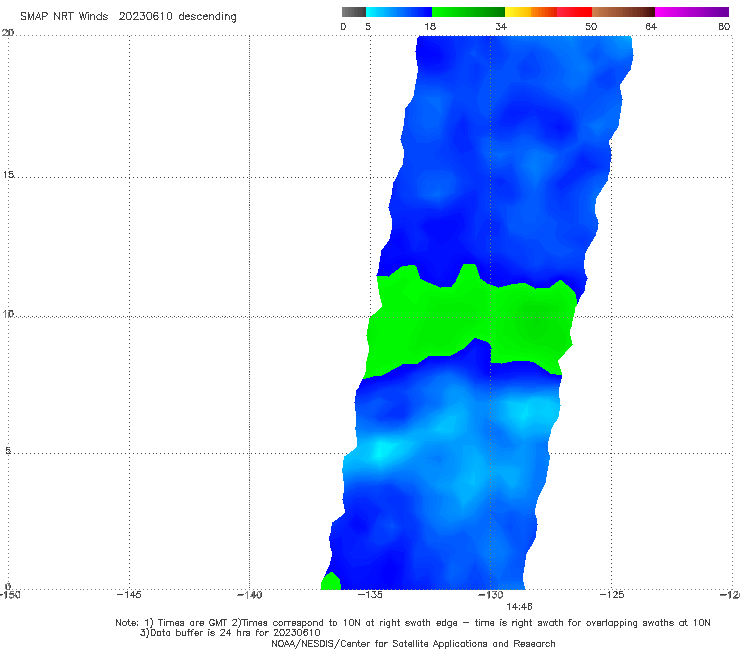Click the longitude label '-140'

[249, 595]
